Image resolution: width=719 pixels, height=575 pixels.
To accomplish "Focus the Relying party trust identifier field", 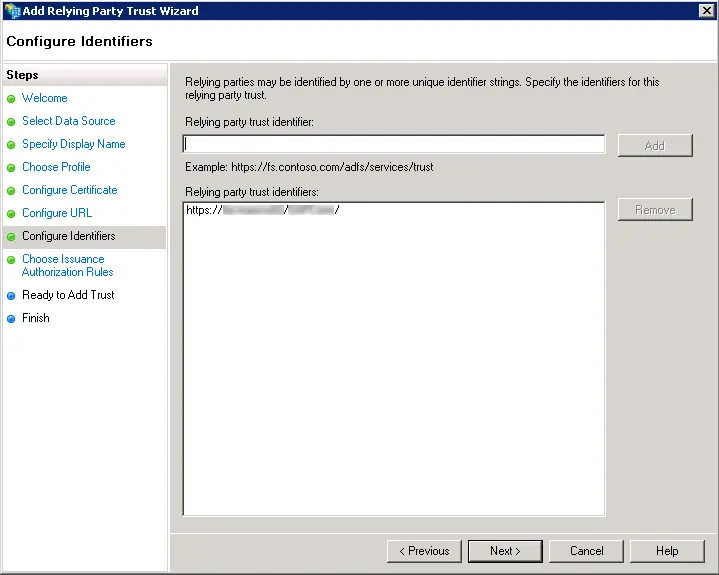I will 394,144.
